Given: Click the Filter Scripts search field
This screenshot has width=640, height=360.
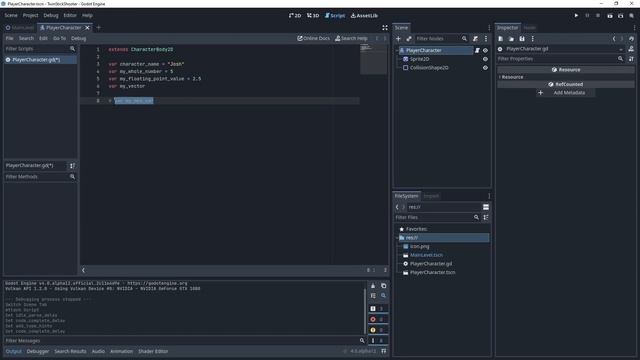Looking at the screenshot, I should tap(40, 49).
